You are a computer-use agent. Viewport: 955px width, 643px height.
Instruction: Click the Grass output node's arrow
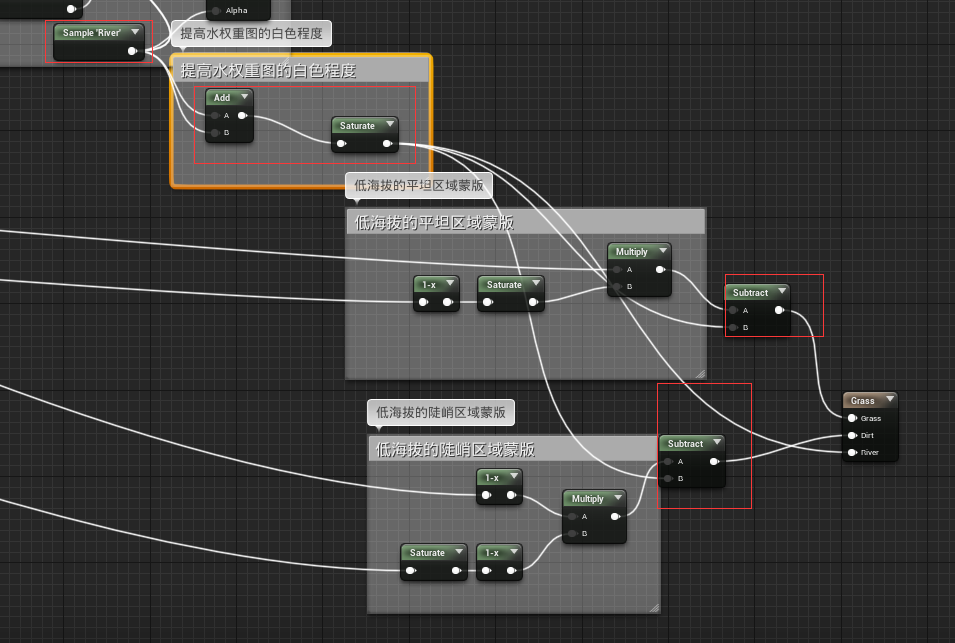click(890, 399)
